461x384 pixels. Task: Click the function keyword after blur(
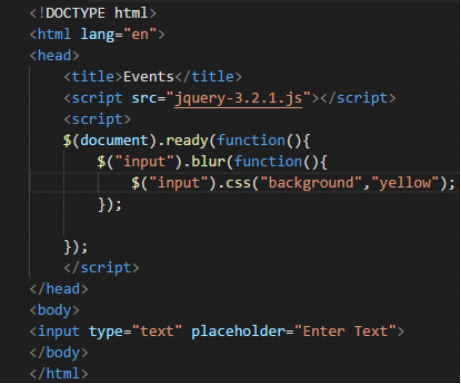point(268,162)
